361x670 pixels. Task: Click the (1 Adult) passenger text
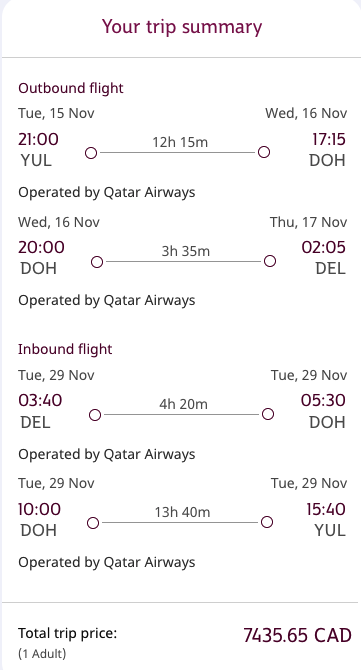[42, 653]
